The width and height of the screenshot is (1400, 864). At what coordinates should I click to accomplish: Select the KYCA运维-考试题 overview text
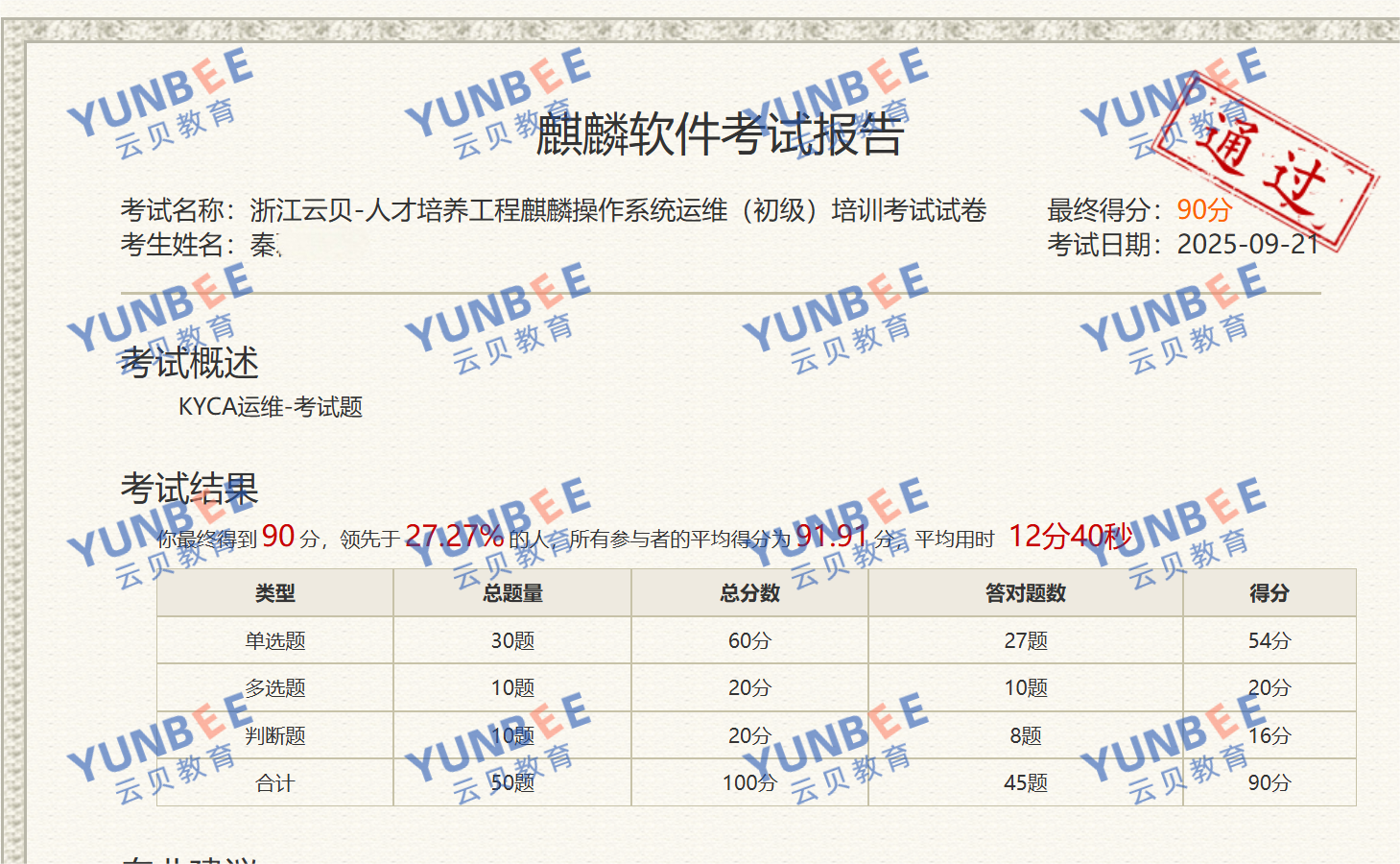271,407
